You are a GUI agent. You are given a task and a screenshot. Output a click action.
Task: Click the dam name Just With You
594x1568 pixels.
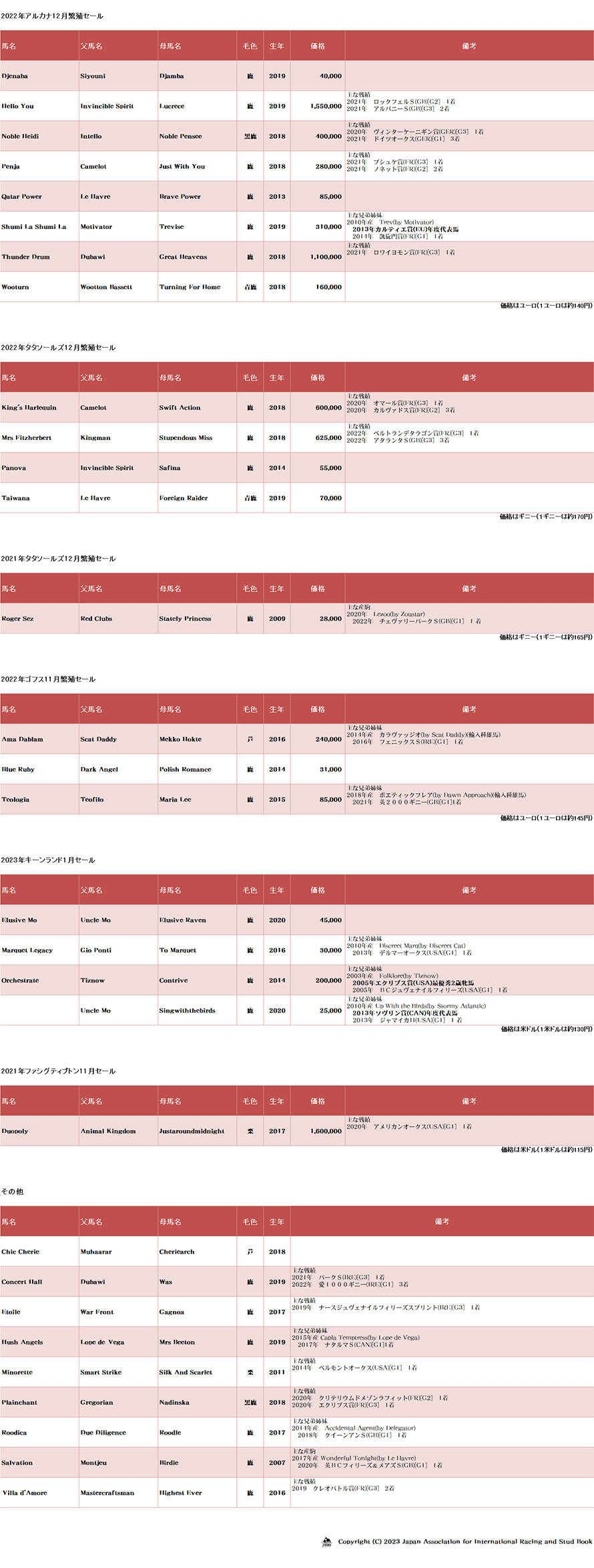tap(182, 167)
